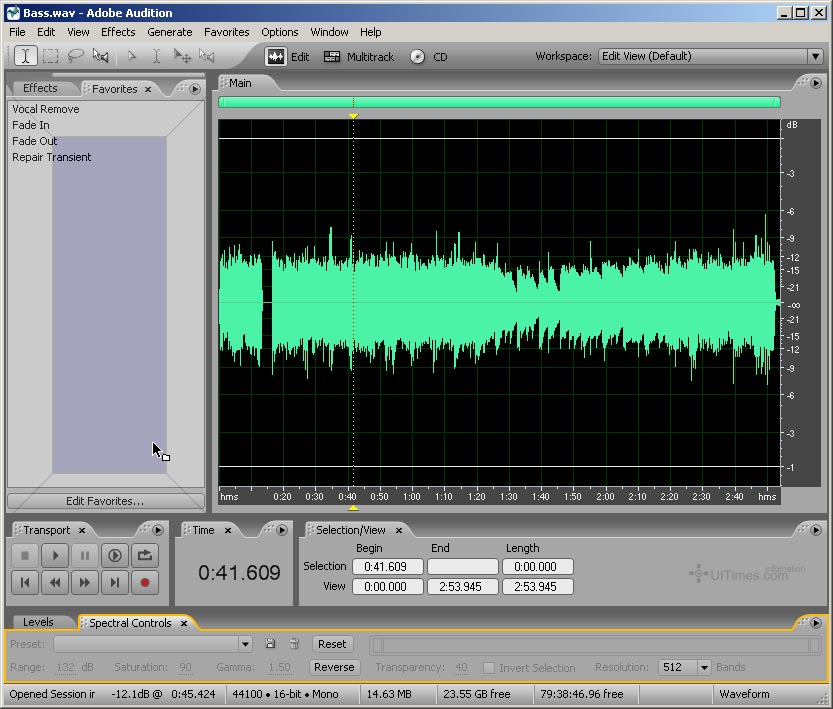This screenshot has height=709, width=833.
Task: Select Vocal Remove favorite
Action: coord(46,109)
